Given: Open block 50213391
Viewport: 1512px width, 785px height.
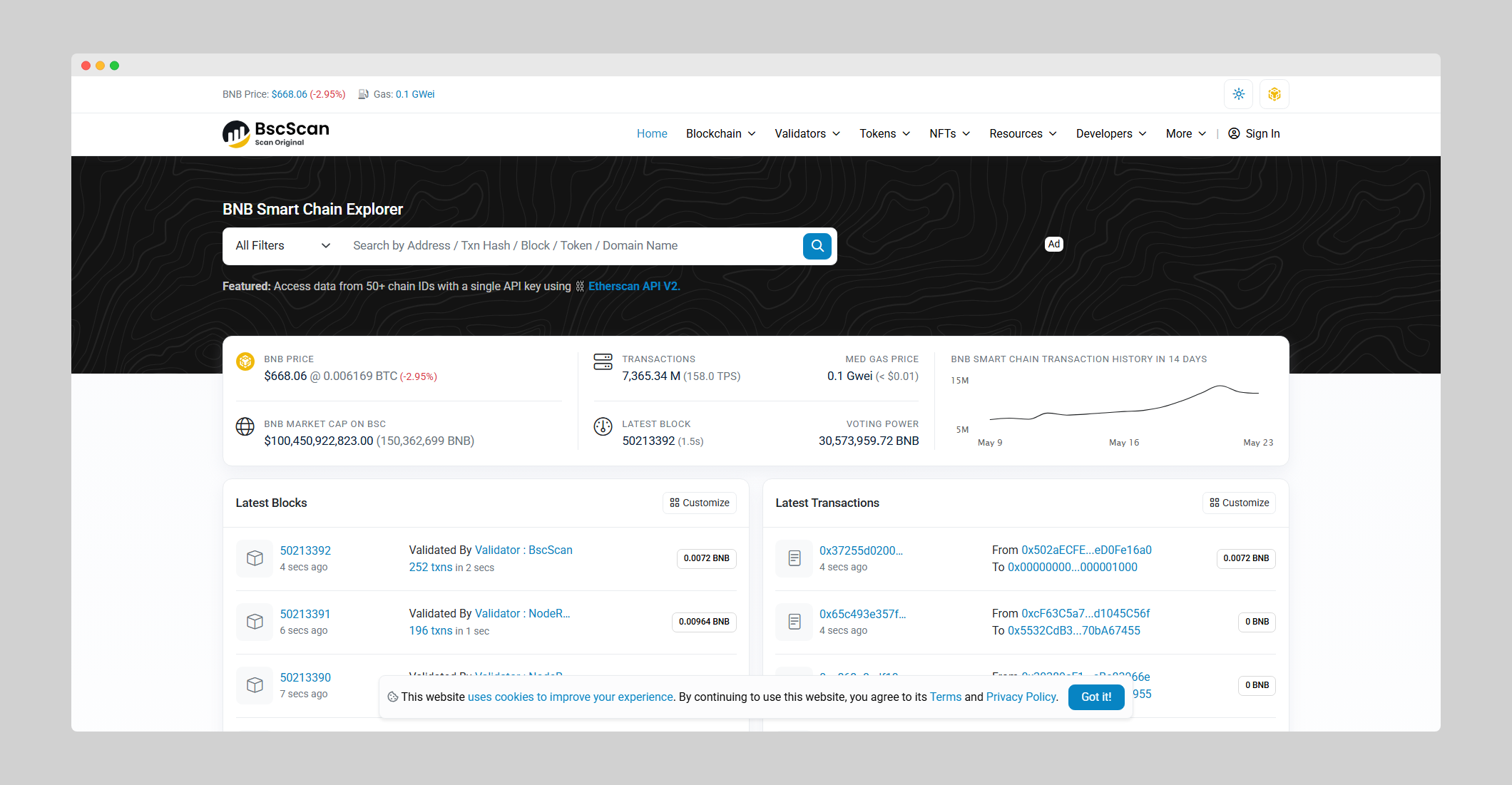Looking at the screenshot, I should click(305, 614).
